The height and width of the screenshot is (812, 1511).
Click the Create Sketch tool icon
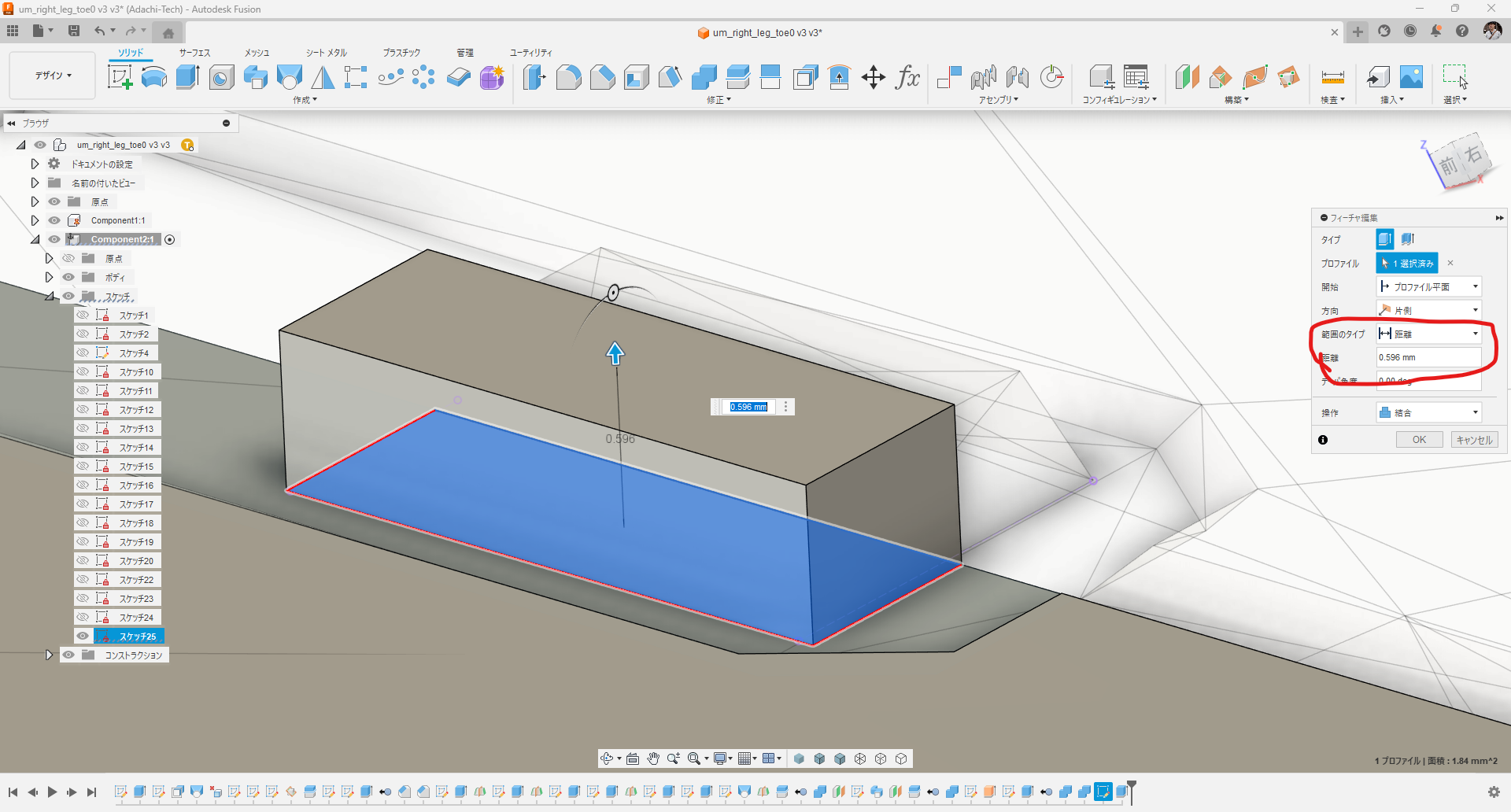tap(120, 77)
